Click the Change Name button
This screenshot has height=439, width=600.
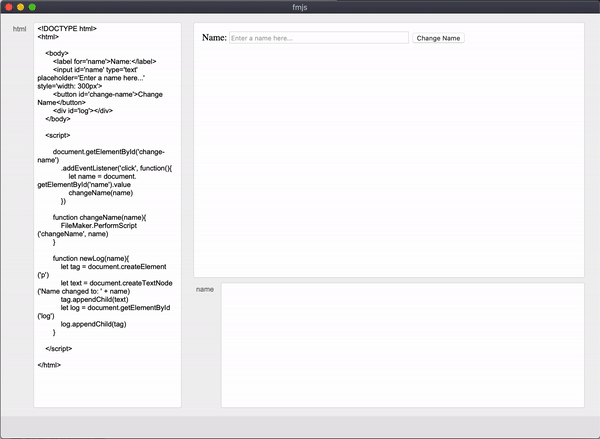(x=438, y=38)
